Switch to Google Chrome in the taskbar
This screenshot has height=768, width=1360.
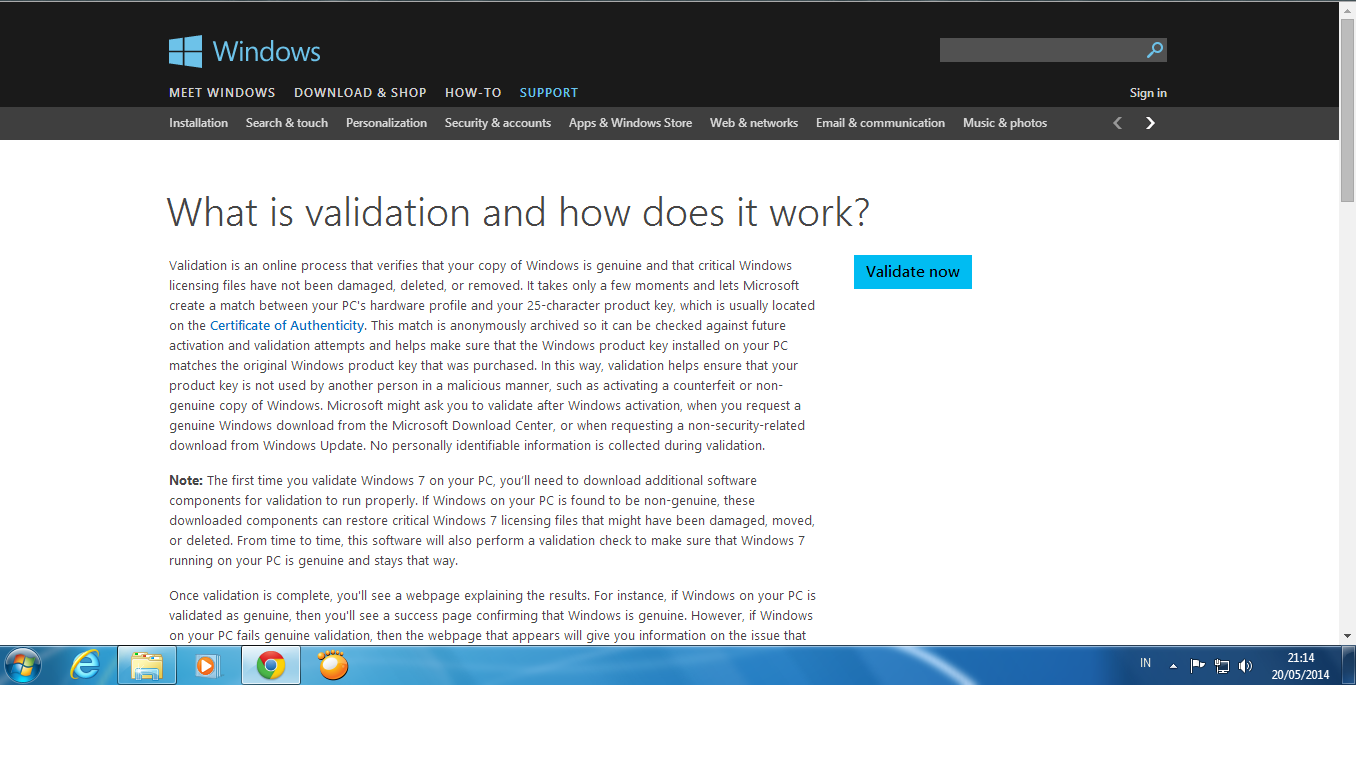271,665
